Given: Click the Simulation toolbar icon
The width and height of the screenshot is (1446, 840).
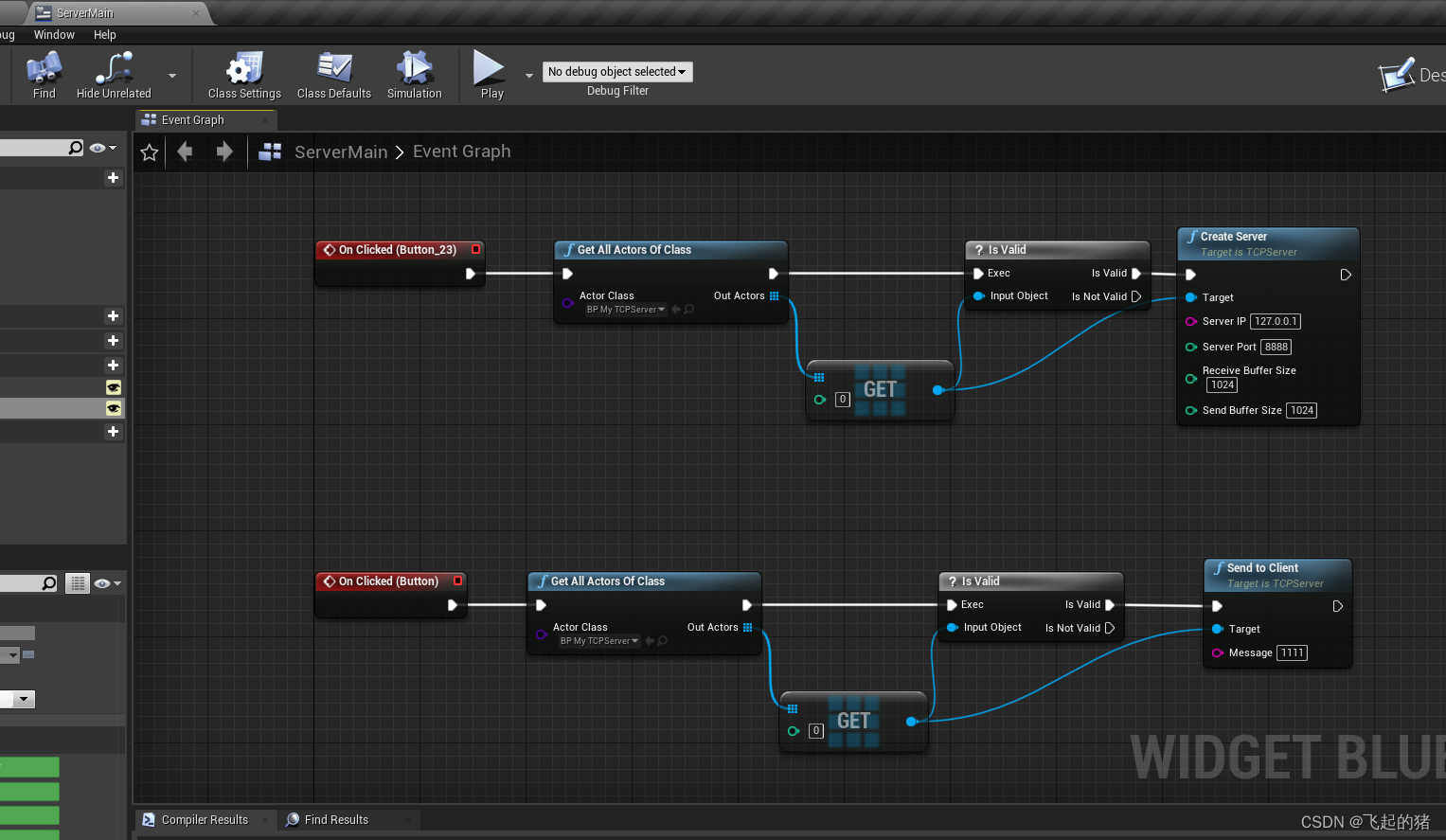Looking at the screenshot, I should pos(414,75).
